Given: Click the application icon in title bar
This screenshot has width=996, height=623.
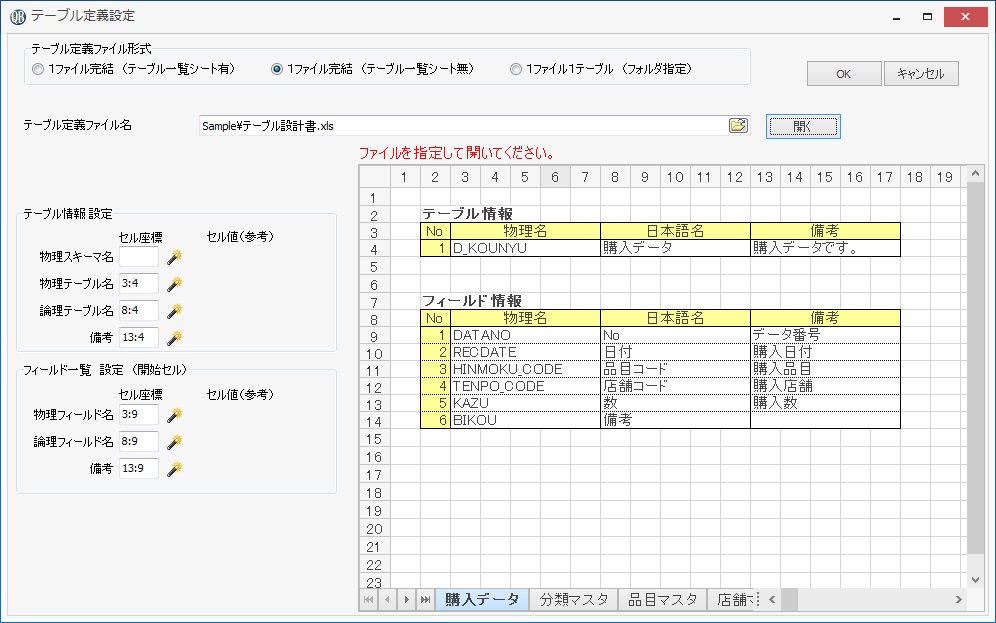Looking at the screenshot, I should tap(18, 17).
